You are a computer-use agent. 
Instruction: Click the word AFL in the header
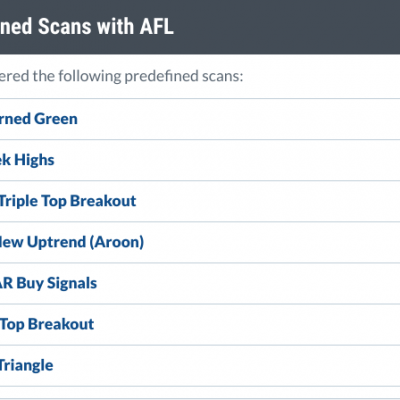156,27
